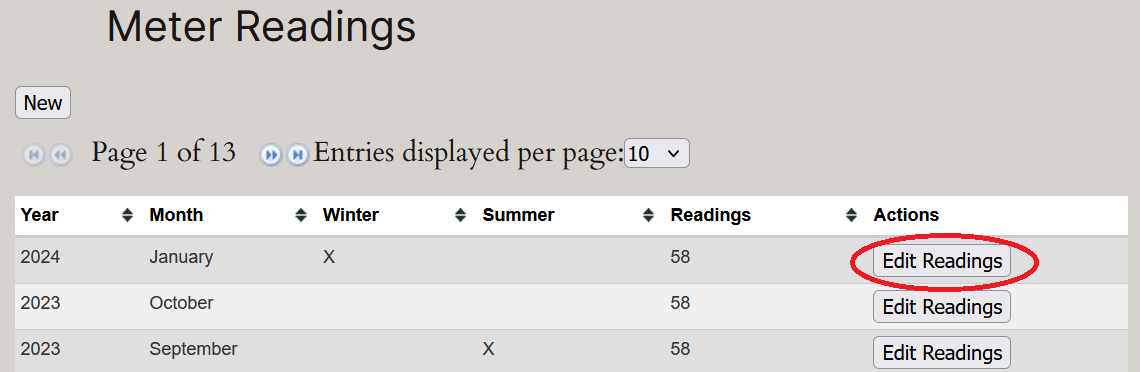Click the Page 1 of 13 indicator

tap(164, 153)
